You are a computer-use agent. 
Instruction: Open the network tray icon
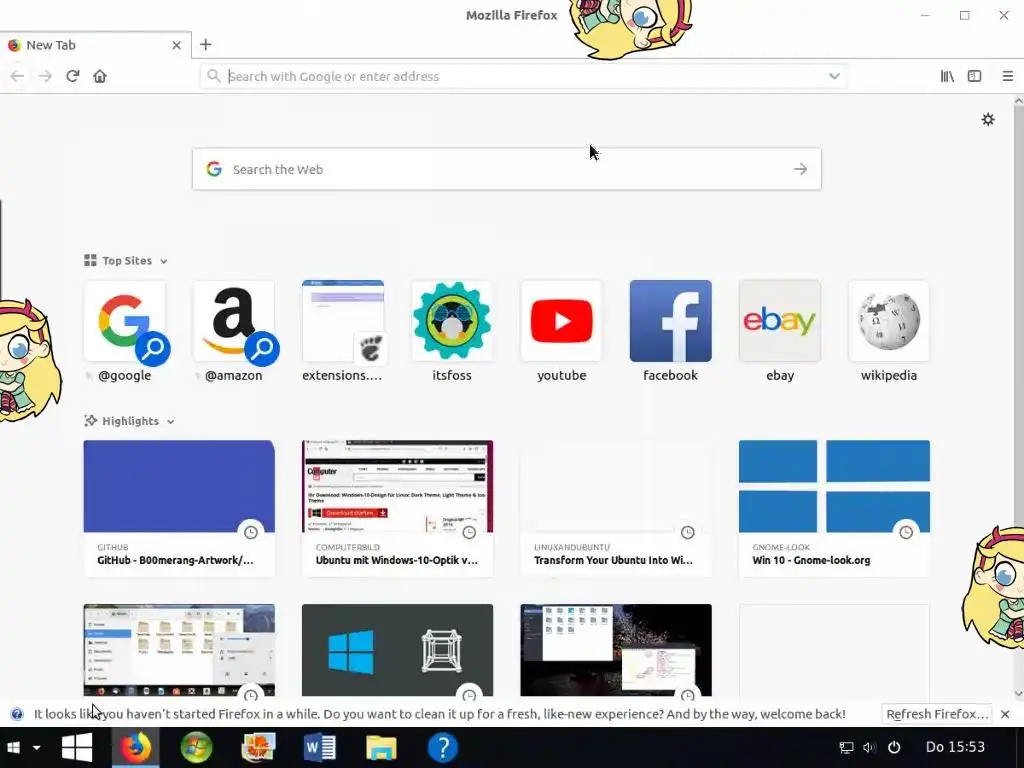(846, 747)
